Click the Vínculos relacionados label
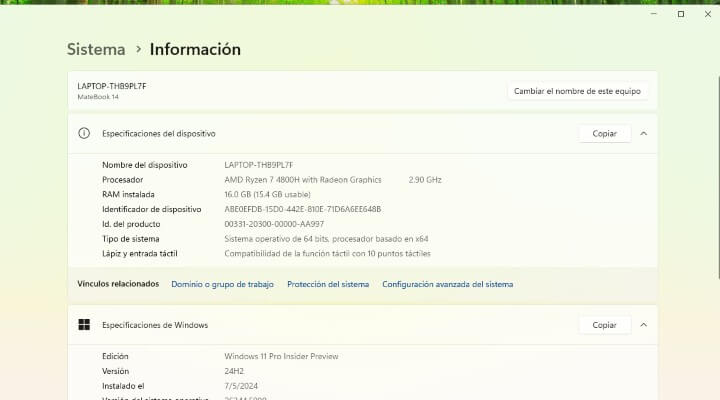 [x=118, y=284]
